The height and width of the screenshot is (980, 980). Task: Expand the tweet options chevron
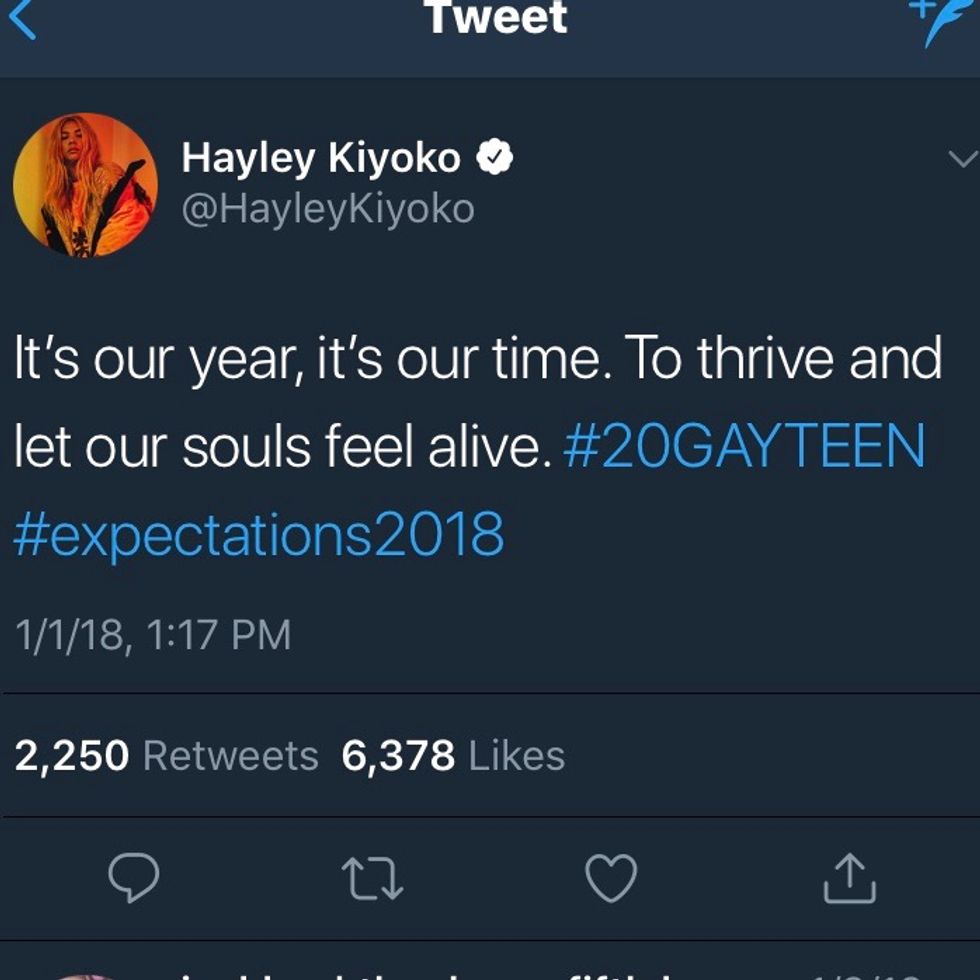coord(960,159)
